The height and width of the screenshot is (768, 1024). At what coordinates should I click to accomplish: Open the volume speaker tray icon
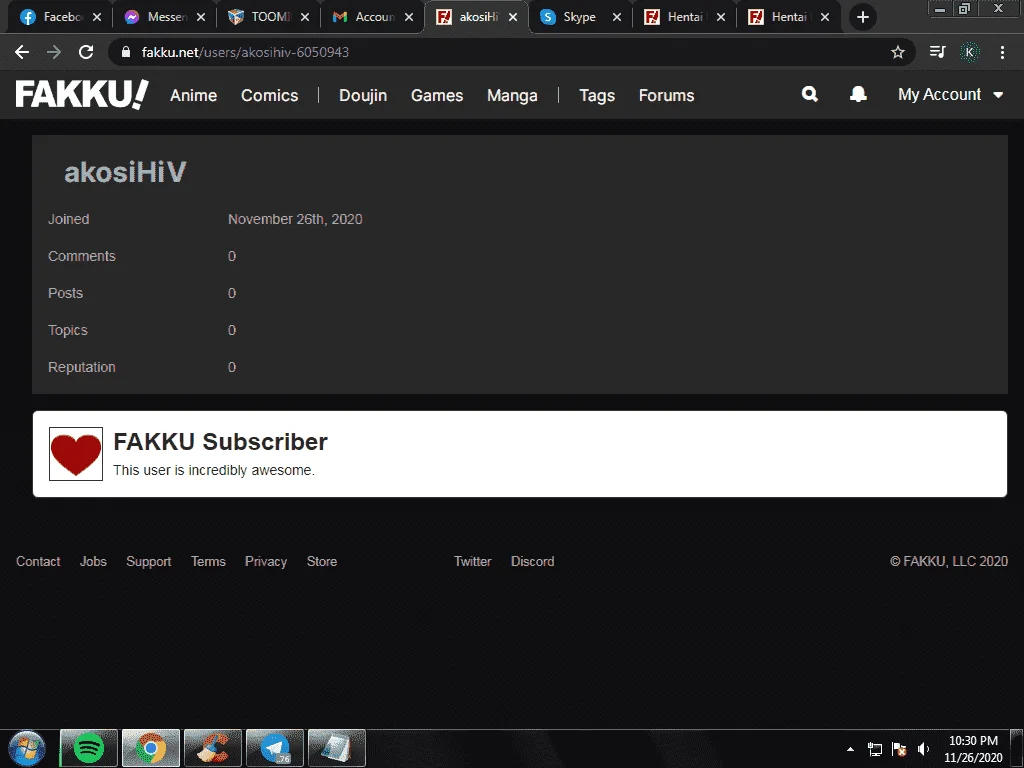point(923,749)
